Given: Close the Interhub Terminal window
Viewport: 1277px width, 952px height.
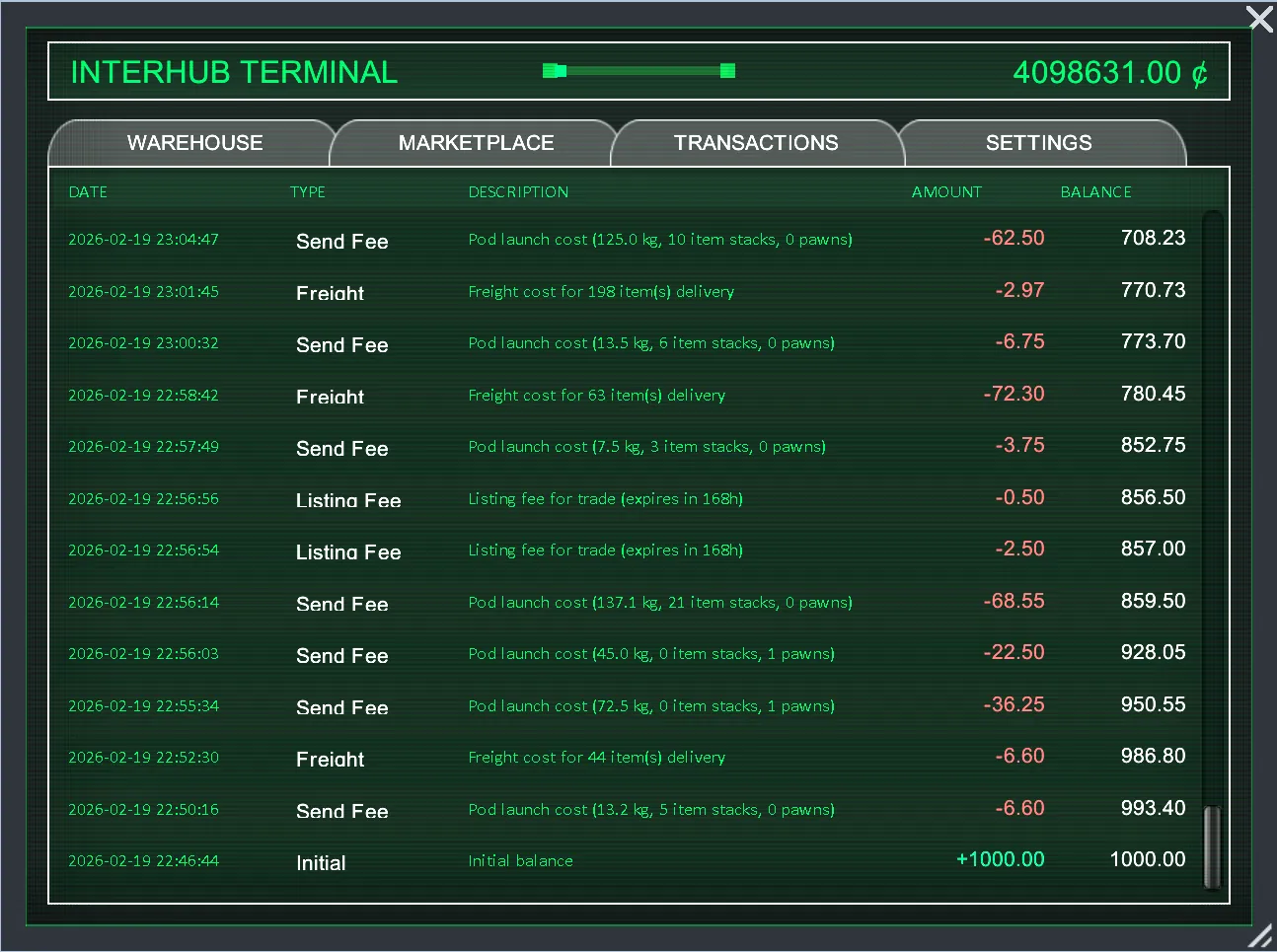Looking at the screenshot, I should tap(1259, 19).
